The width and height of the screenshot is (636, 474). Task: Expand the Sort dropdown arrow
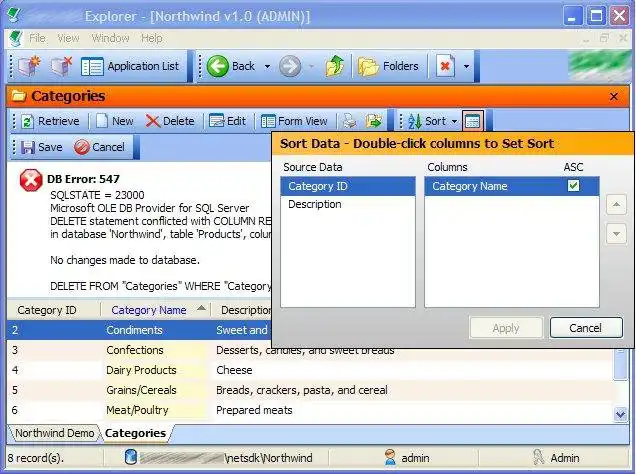(x=454, y=122)
